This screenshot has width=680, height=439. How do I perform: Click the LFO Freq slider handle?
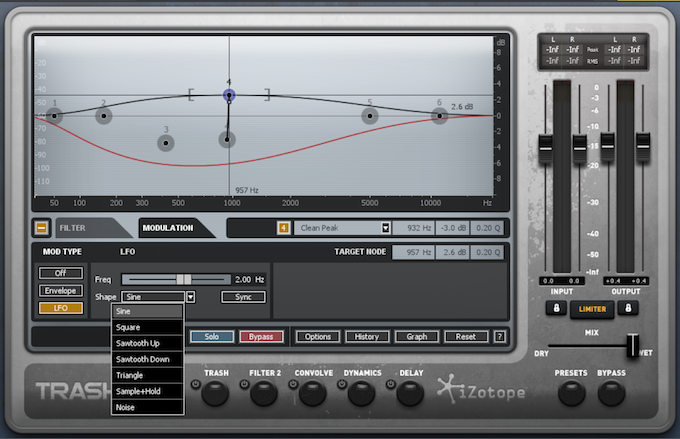pyautogui.click(x=183, y=279)
